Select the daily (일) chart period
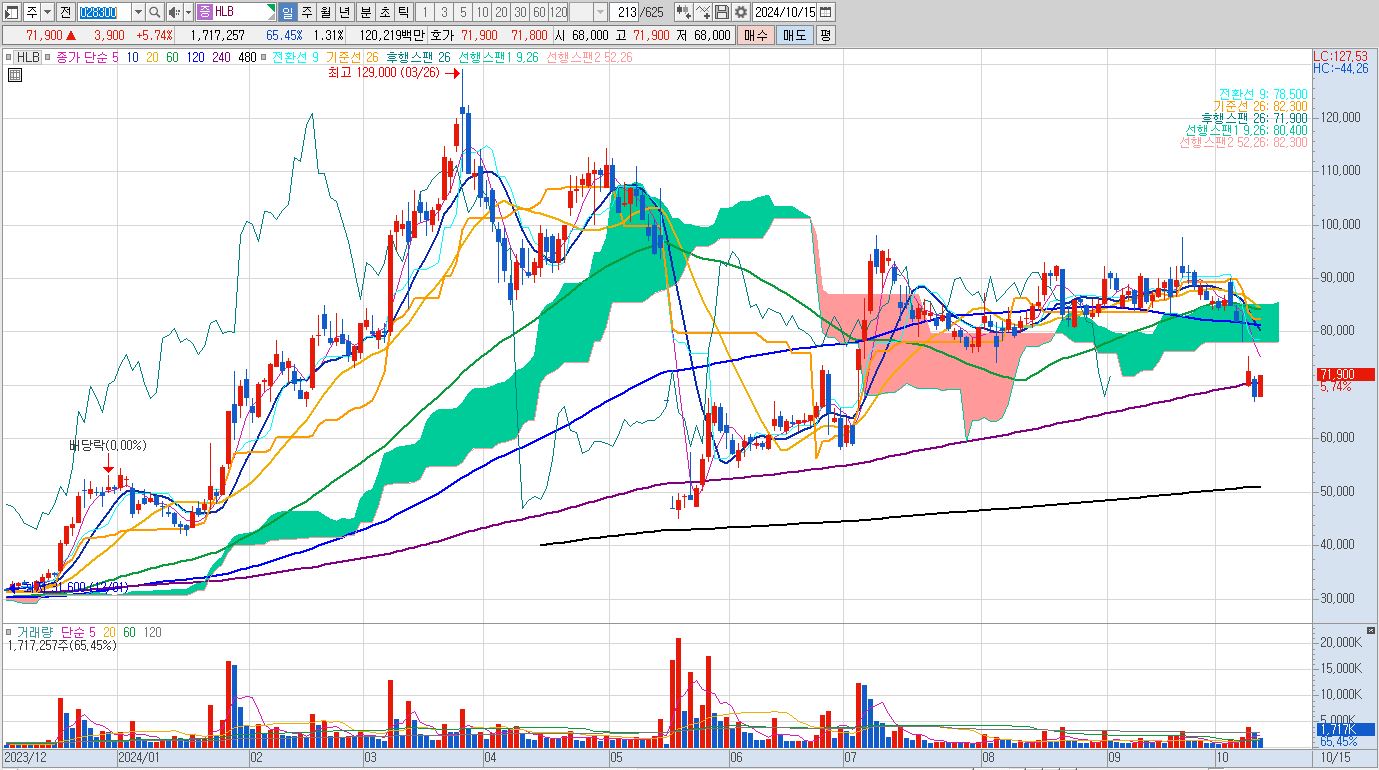The image size is (1379, 770). click(288, 12)
